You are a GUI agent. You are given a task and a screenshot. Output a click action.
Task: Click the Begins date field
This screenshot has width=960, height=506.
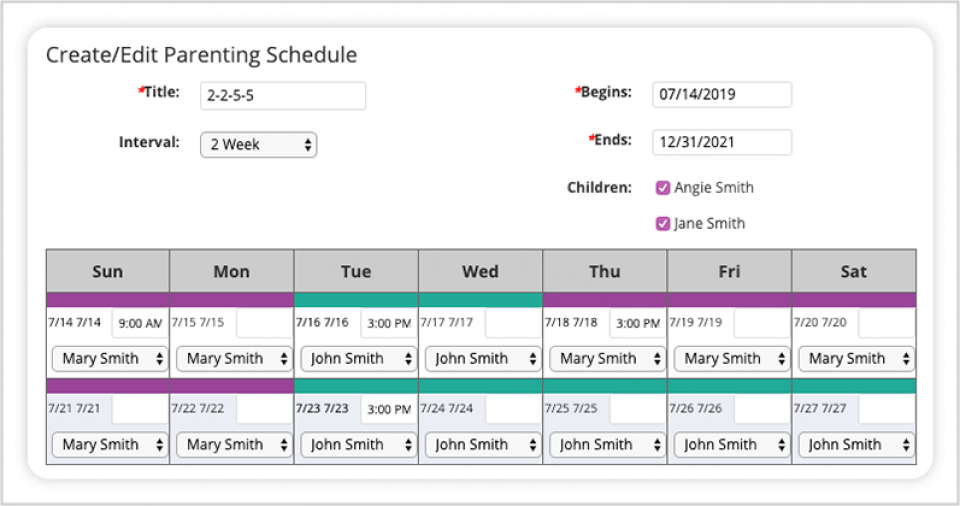click(721, 95)
